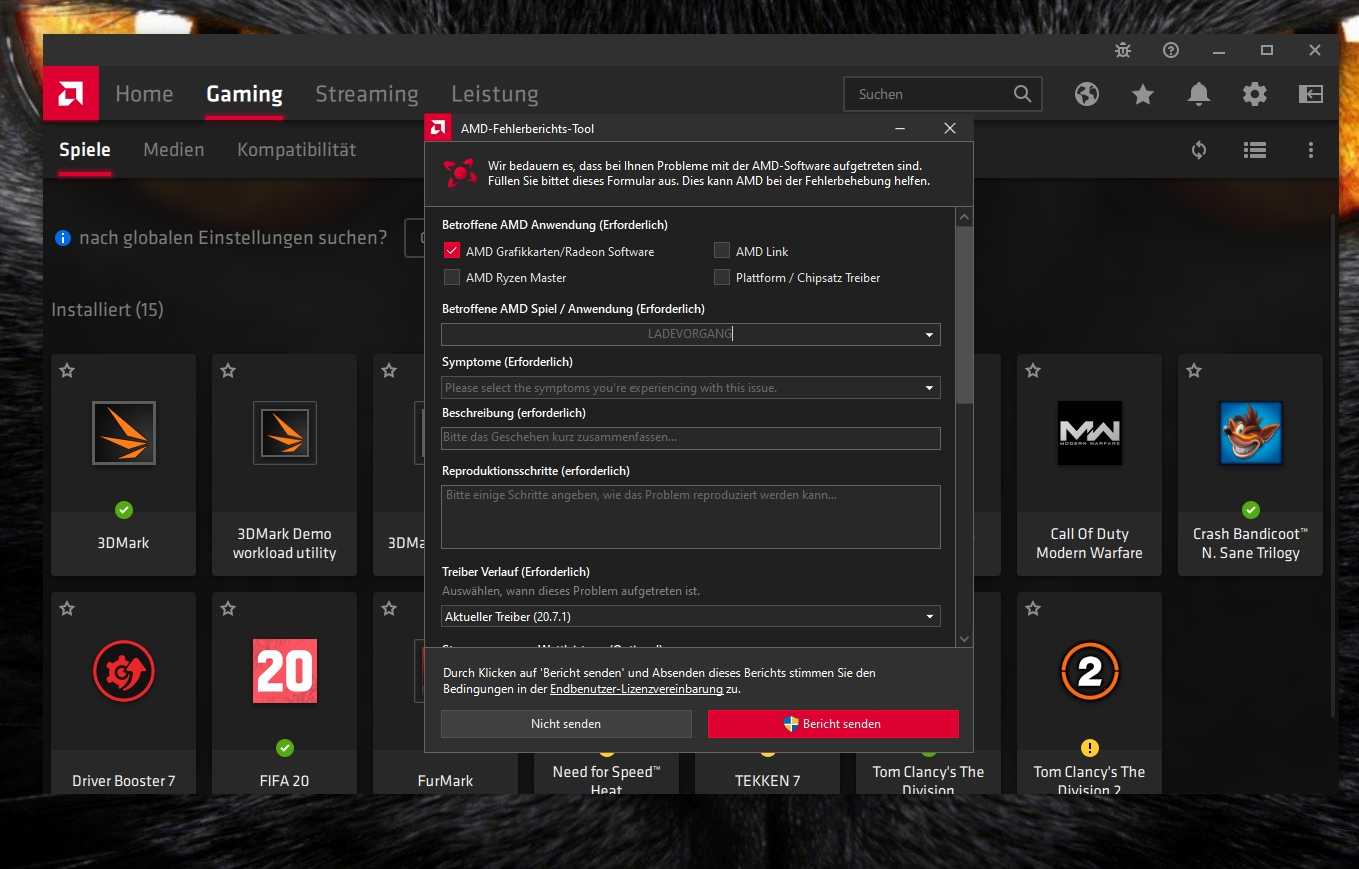Open the 3DMark Demo workload utility icon
The image size is (1359, 869).
pos(285,433)
